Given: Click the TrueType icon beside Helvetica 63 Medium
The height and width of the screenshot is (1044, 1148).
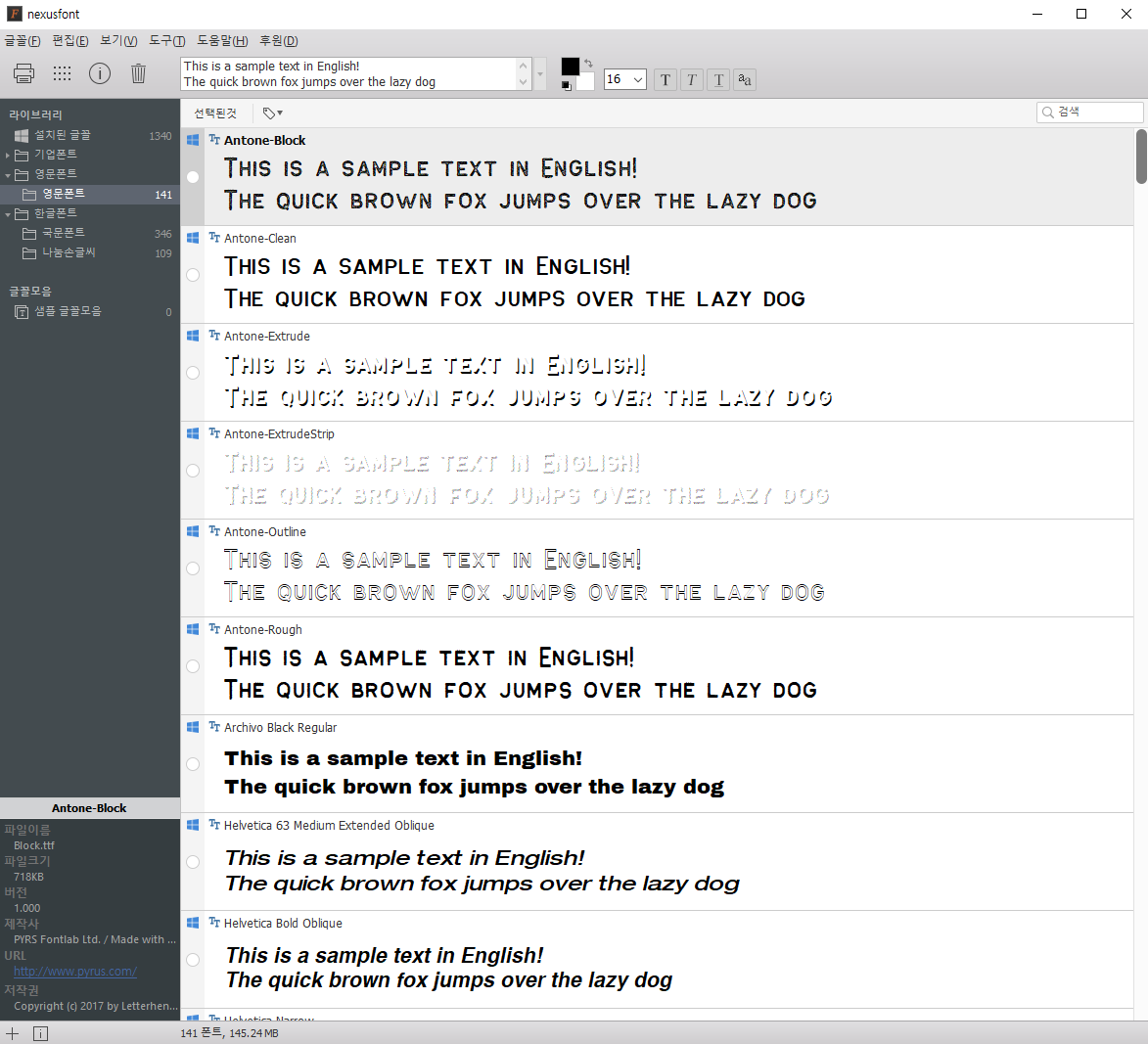Looking at the screenshot, I should (x=214, y=825).
